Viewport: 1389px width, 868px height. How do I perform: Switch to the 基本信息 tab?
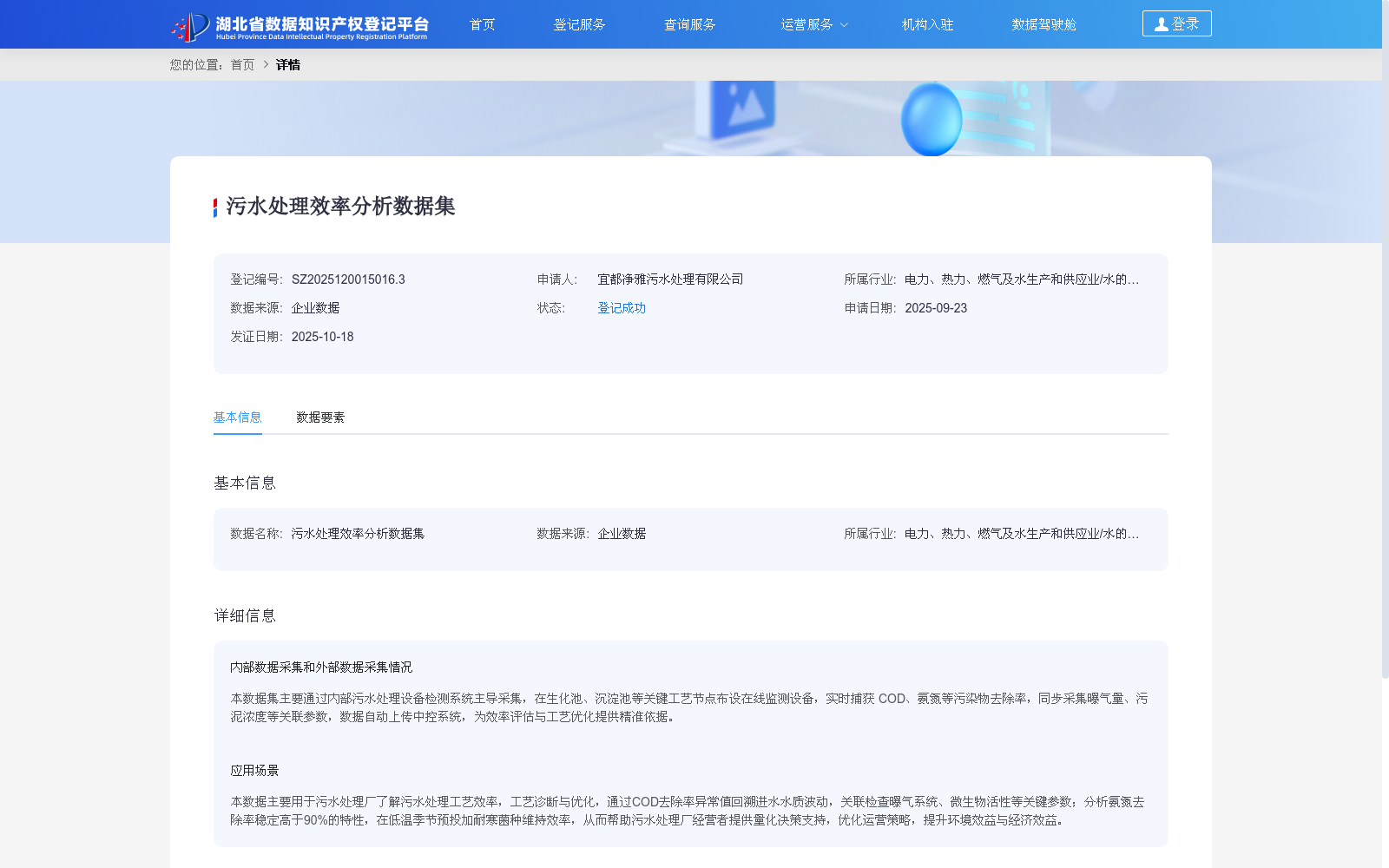point(237,418)
